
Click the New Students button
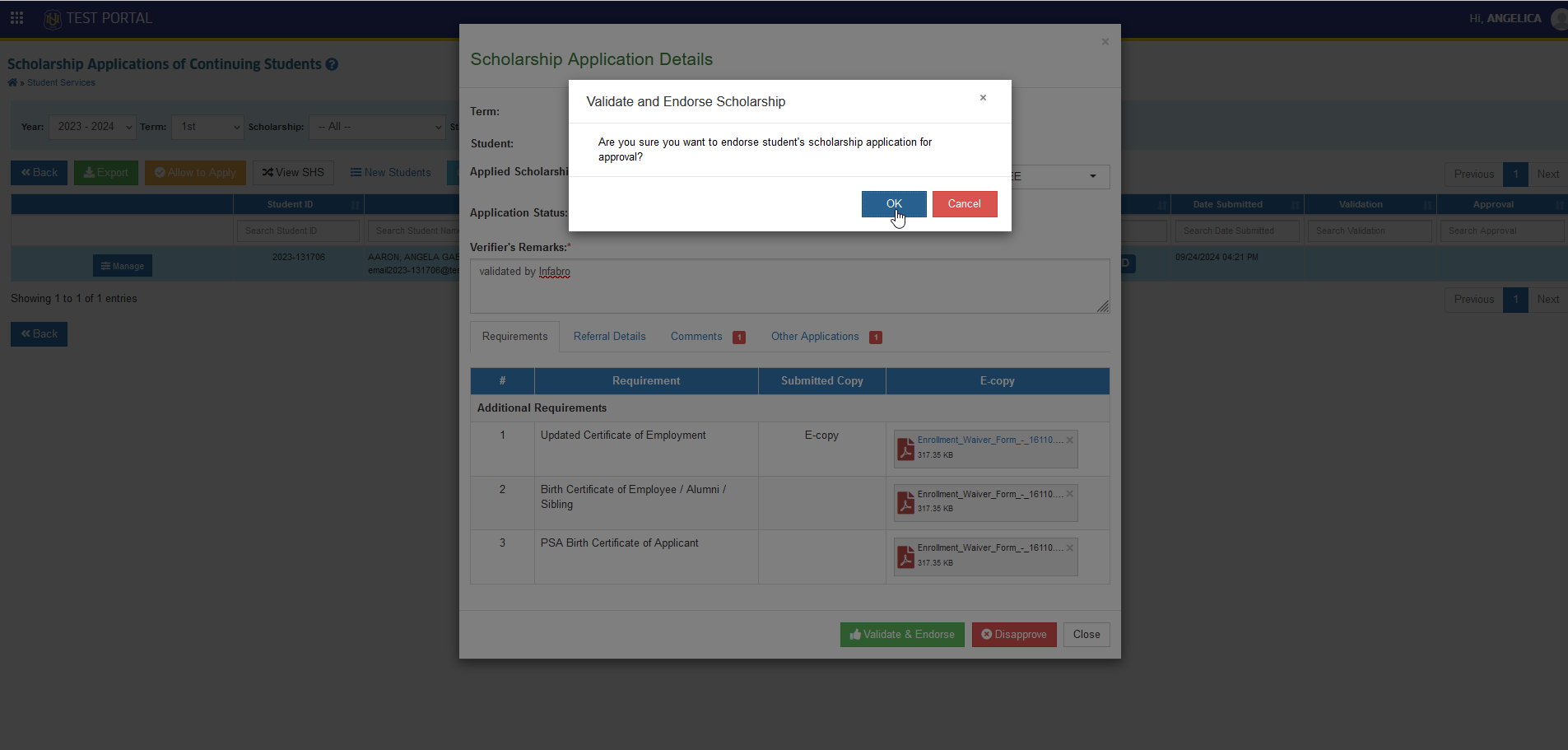tap(391, 173)
